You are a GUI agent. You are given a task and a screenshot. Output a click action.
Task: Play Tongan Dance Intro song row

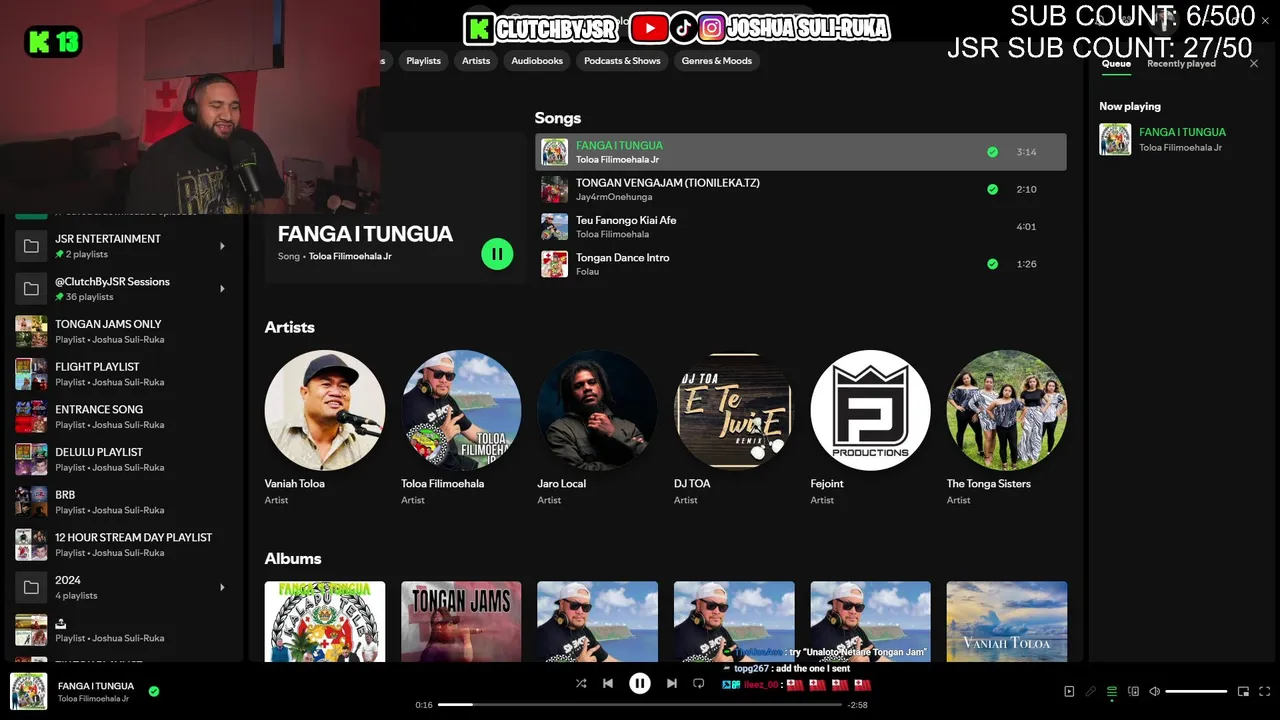point(800,264)
